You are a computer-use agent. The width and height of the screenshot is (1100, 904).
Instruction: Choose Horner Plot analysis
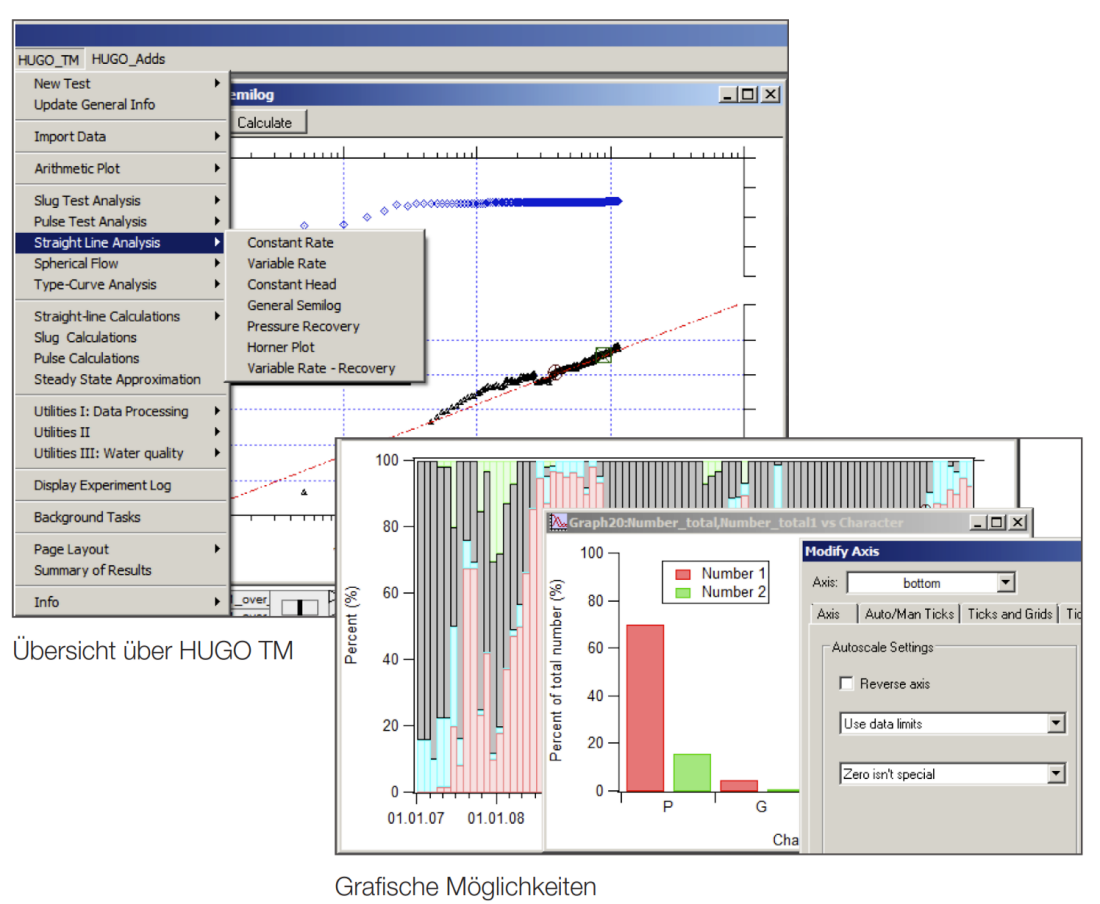pos(325,348)
